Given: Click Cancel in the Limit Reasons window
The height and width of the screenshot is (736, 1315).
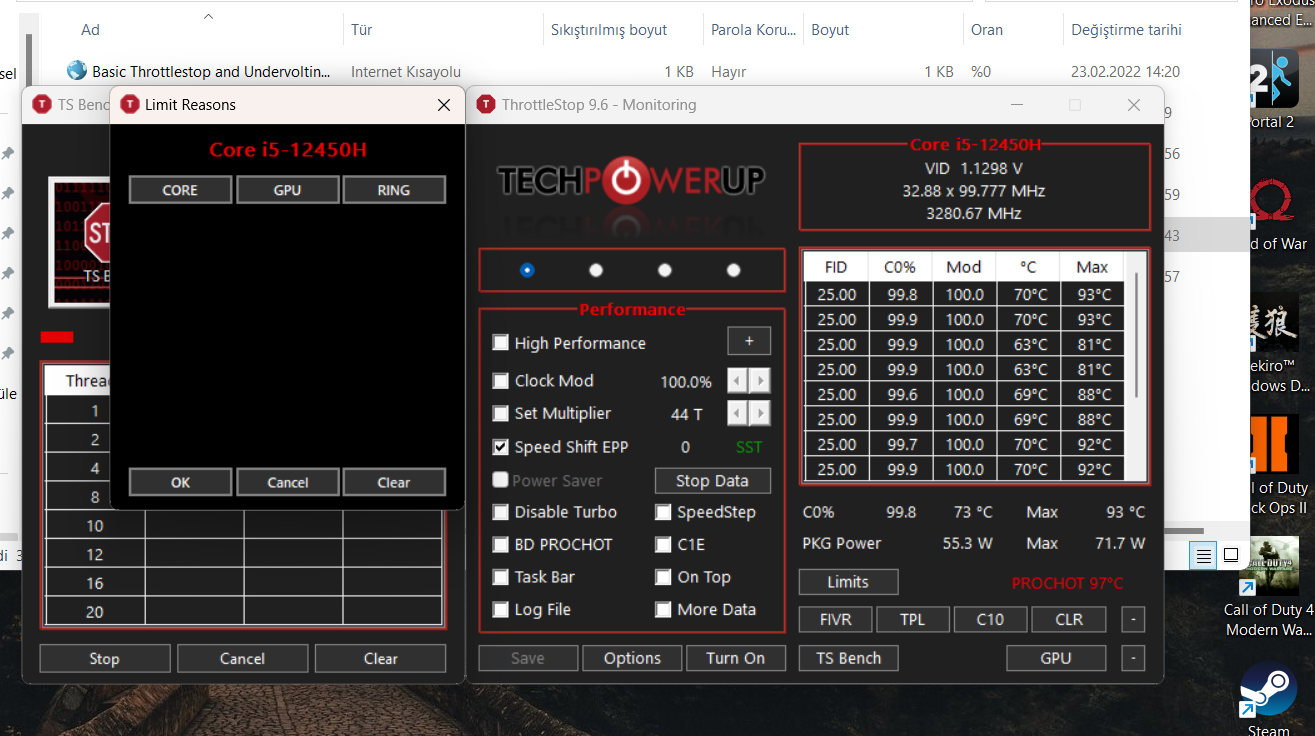Looking at the screenshot, I should click(287, 482).
